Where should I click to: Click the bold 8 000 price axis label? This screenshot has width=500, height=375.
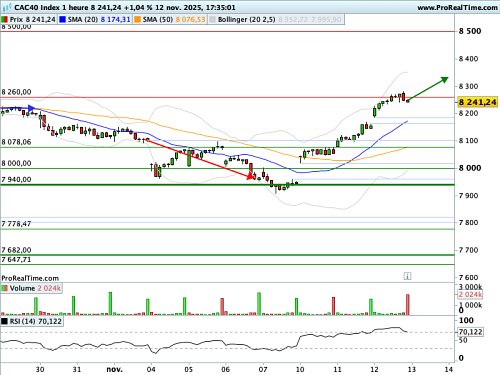click(470, 168)
